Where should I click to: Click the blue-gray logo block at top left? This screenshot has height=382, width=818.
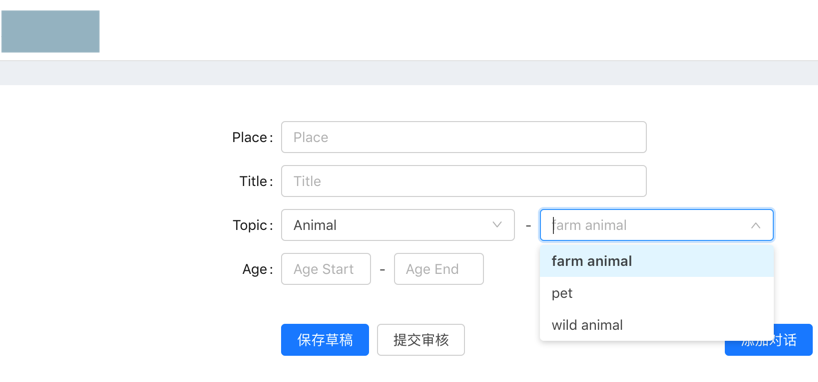(51, 31)
